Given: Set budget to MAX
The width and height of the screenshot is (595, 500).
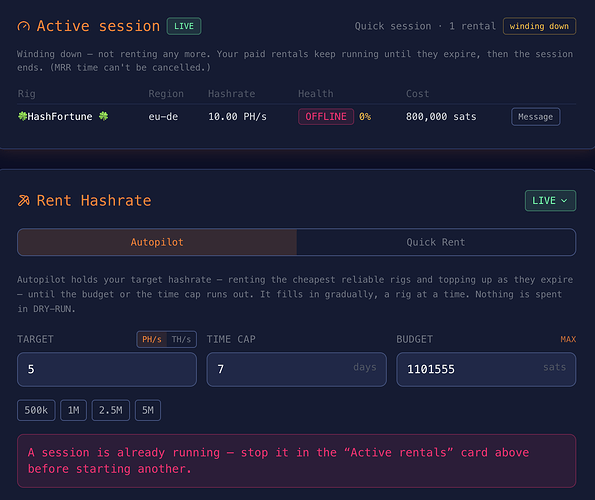Looking at the screenshot, I should (x=568, y=339).
